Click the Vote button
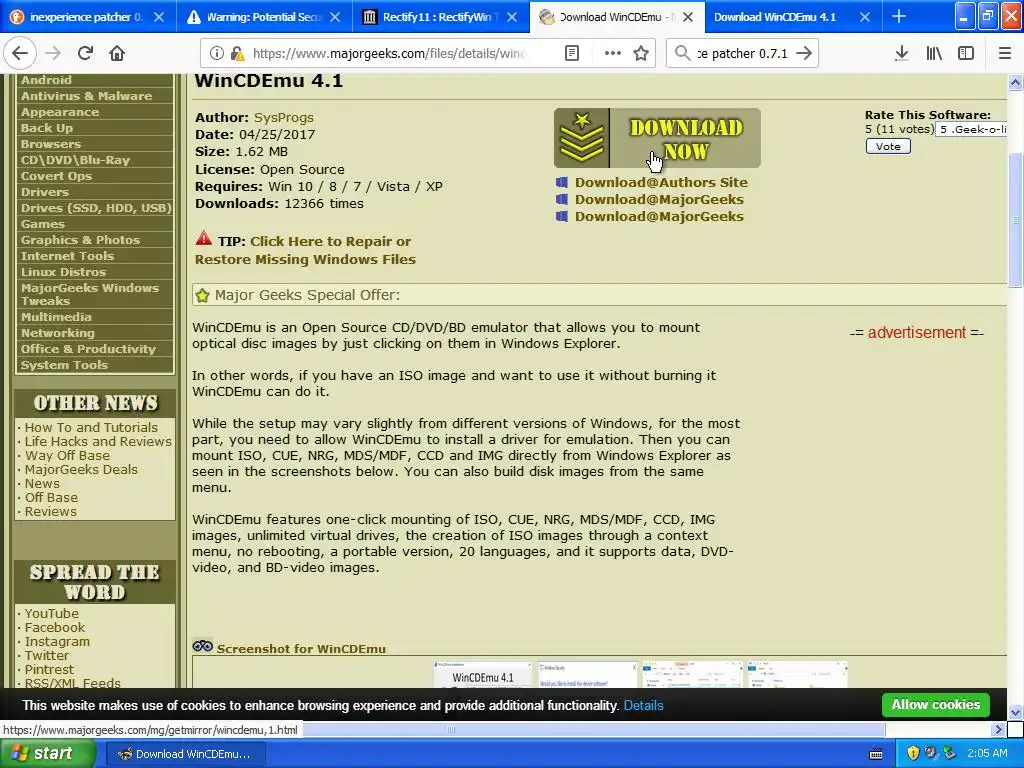This screenshot has height=768, width=1024. tap(888, 146)
